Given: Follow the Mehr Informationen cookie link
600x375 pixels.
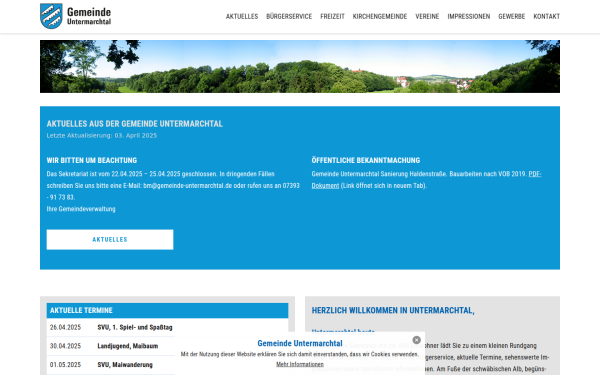Looking at the screenshot, I should [300, 364].
